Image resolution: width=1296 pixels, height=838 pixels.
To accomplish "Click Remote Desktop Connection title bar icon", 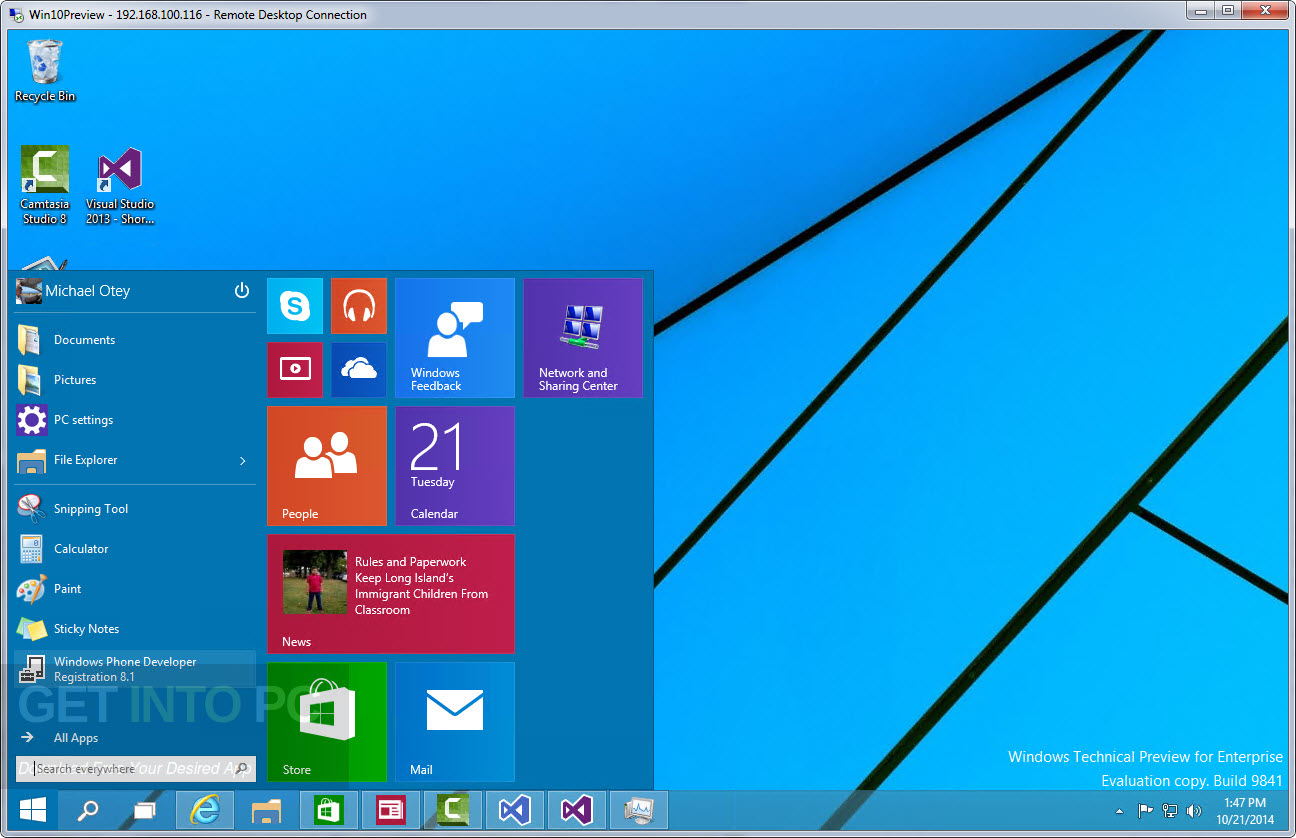I will (x=17, y=15).
